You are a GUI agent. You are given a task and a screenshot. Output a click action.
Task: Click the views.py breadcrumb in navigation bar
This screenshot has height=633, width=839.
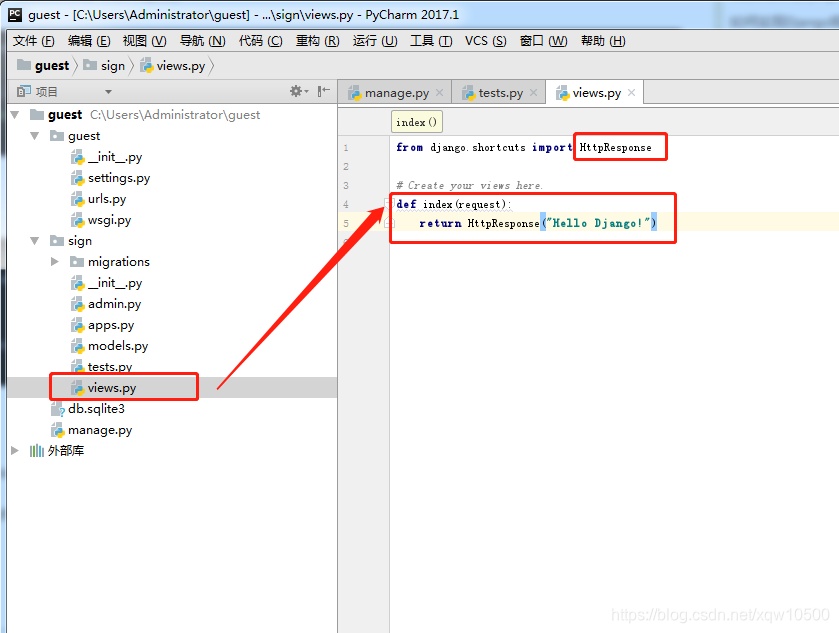point(173,66)
